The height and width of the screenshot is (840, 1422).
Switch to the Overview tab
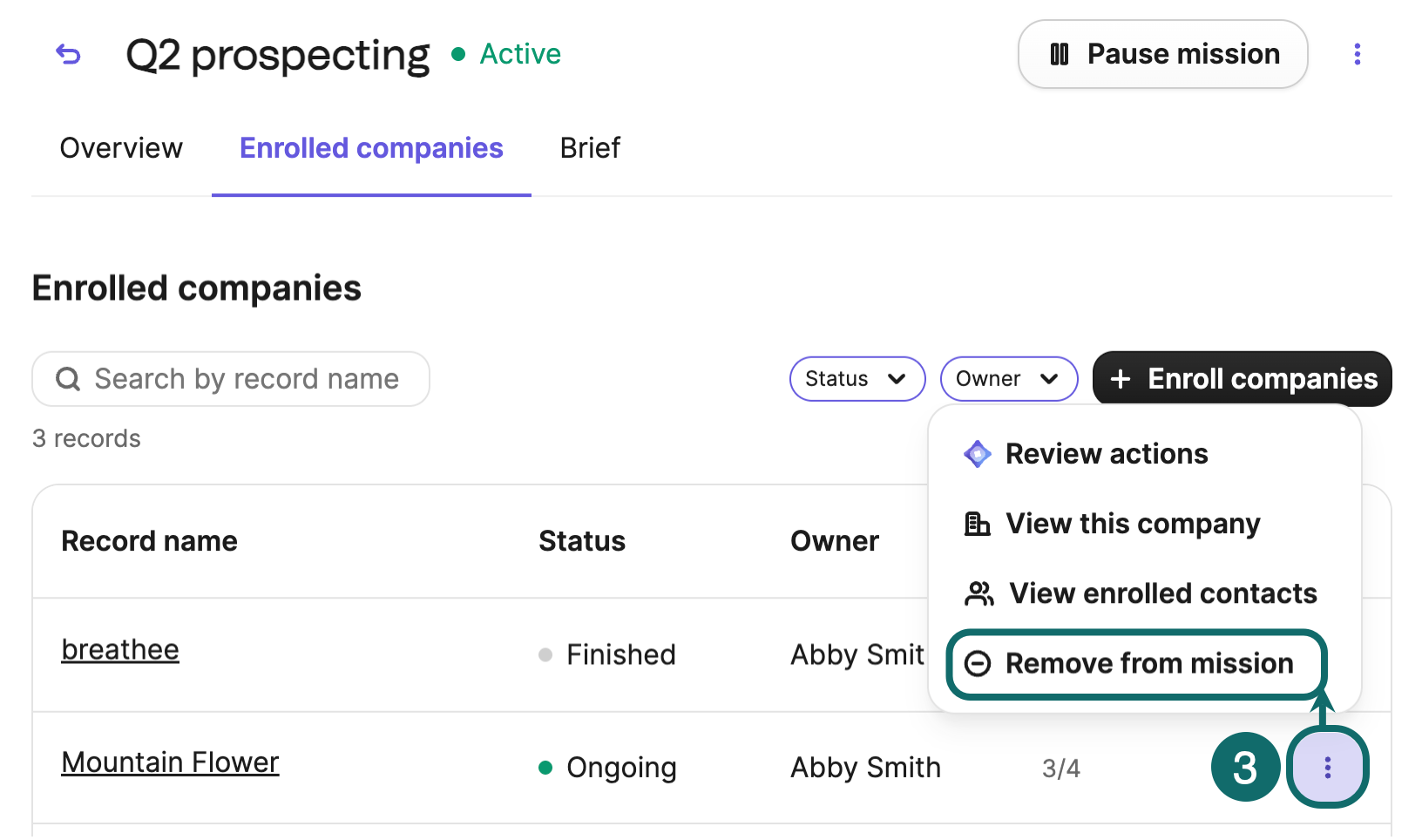121,148
